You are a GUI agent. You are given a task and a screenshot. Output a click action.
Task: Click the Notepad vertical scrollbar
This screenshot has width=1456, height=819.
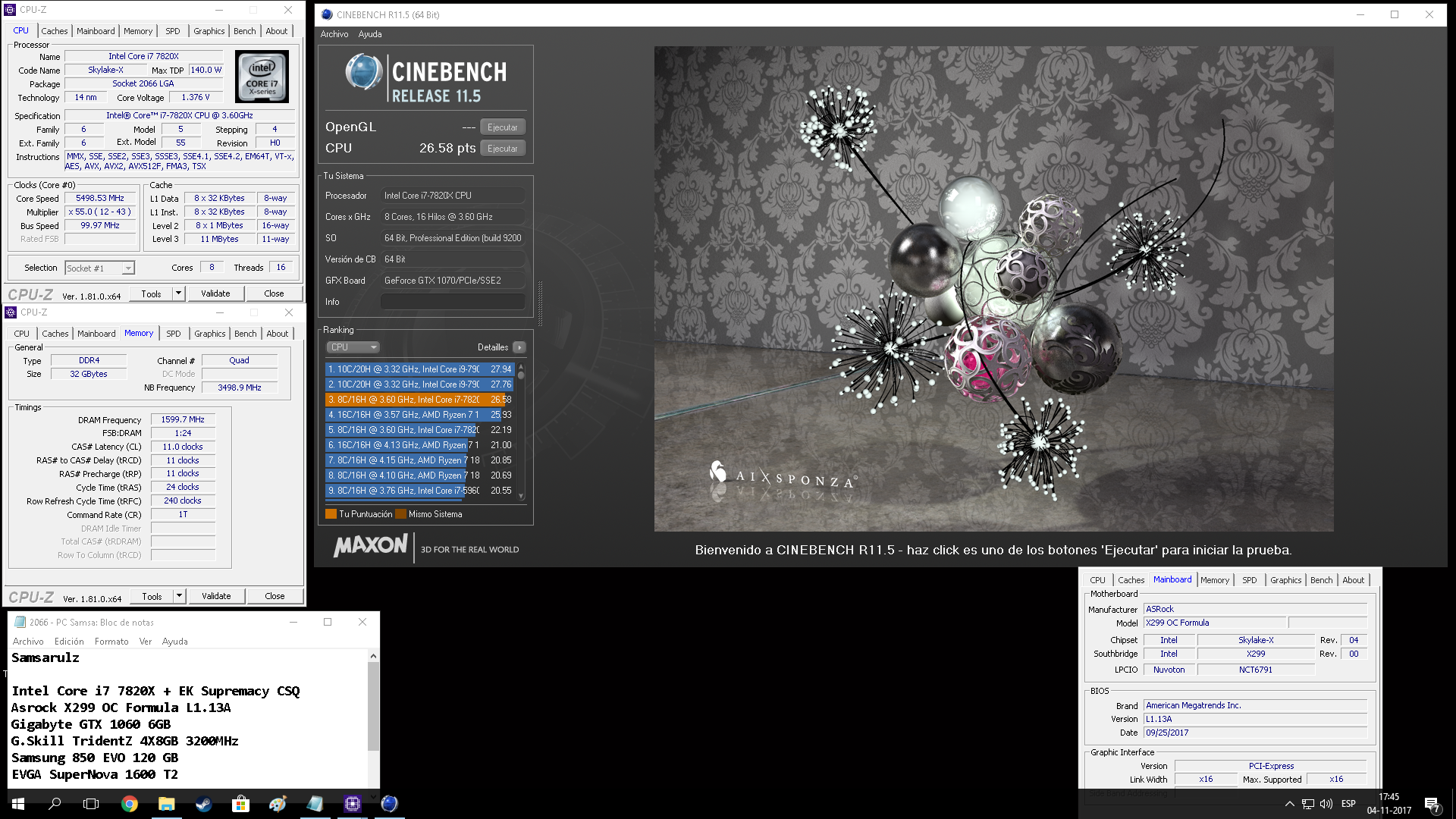tap(373, 719)
